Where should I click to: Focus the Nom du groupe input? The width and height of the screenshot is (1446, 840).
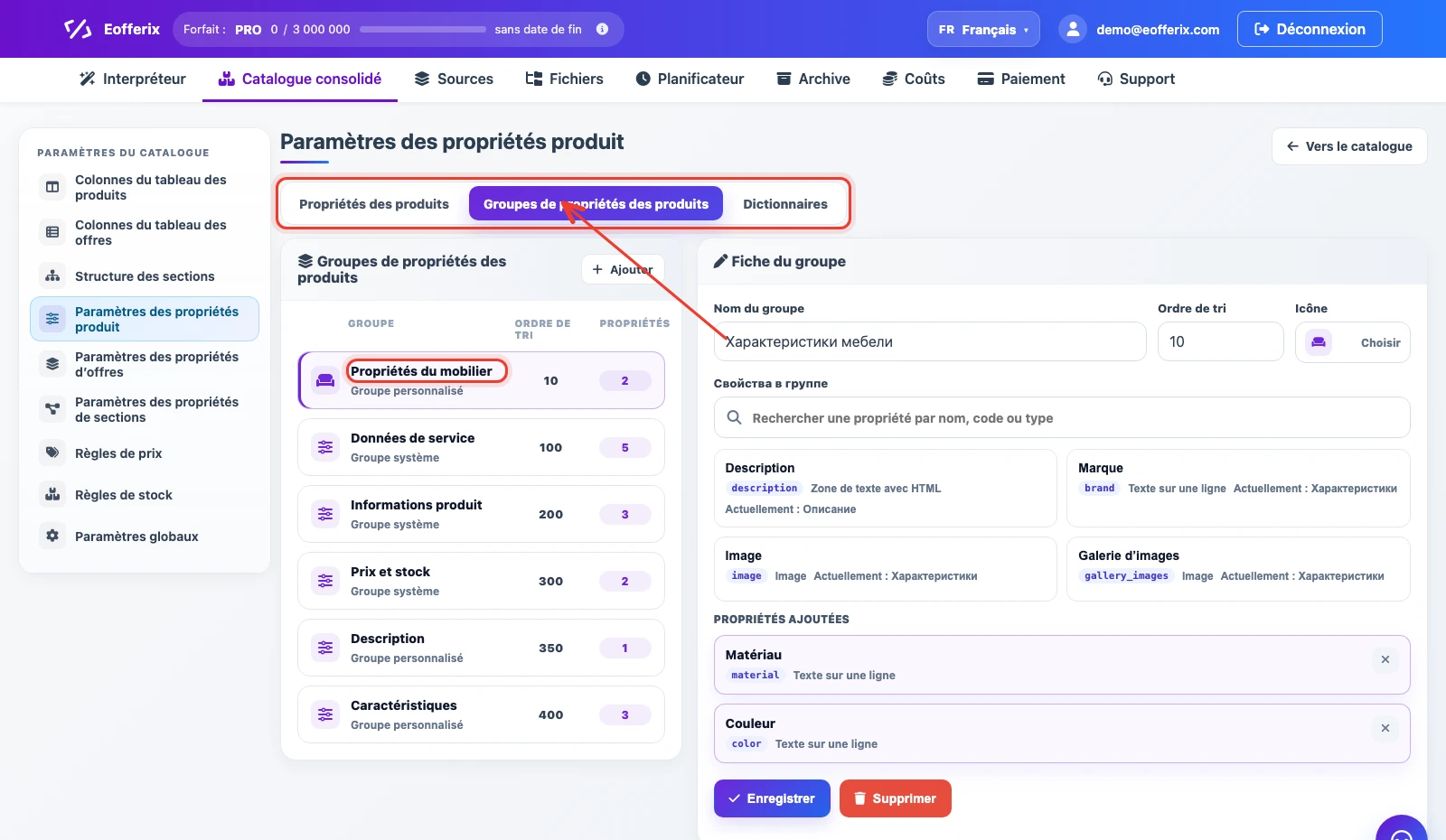pyautogui.click(x=930, y=341)
